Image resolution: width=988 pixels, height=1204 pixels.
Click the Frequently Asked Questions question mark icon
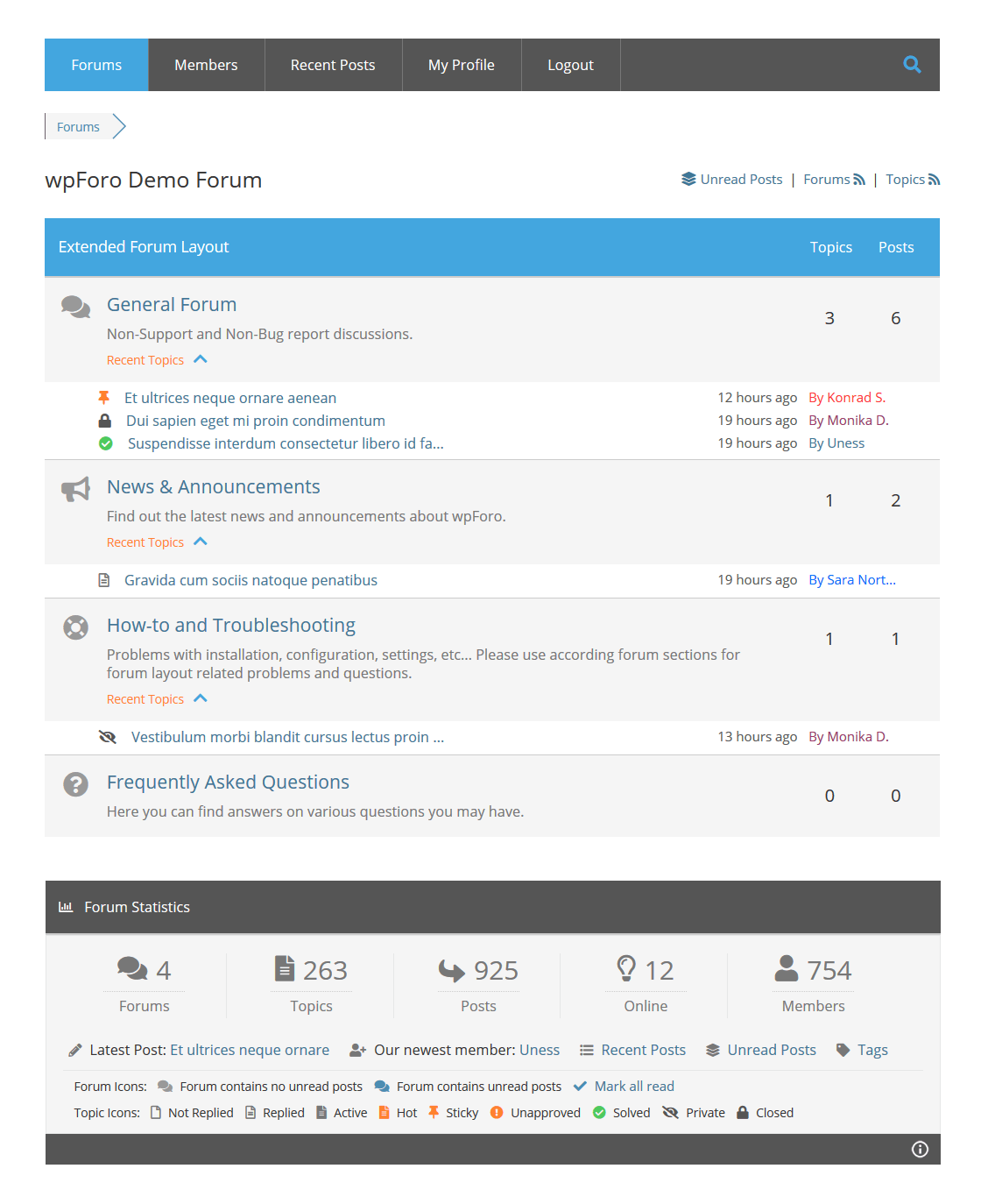pos(75,785)
